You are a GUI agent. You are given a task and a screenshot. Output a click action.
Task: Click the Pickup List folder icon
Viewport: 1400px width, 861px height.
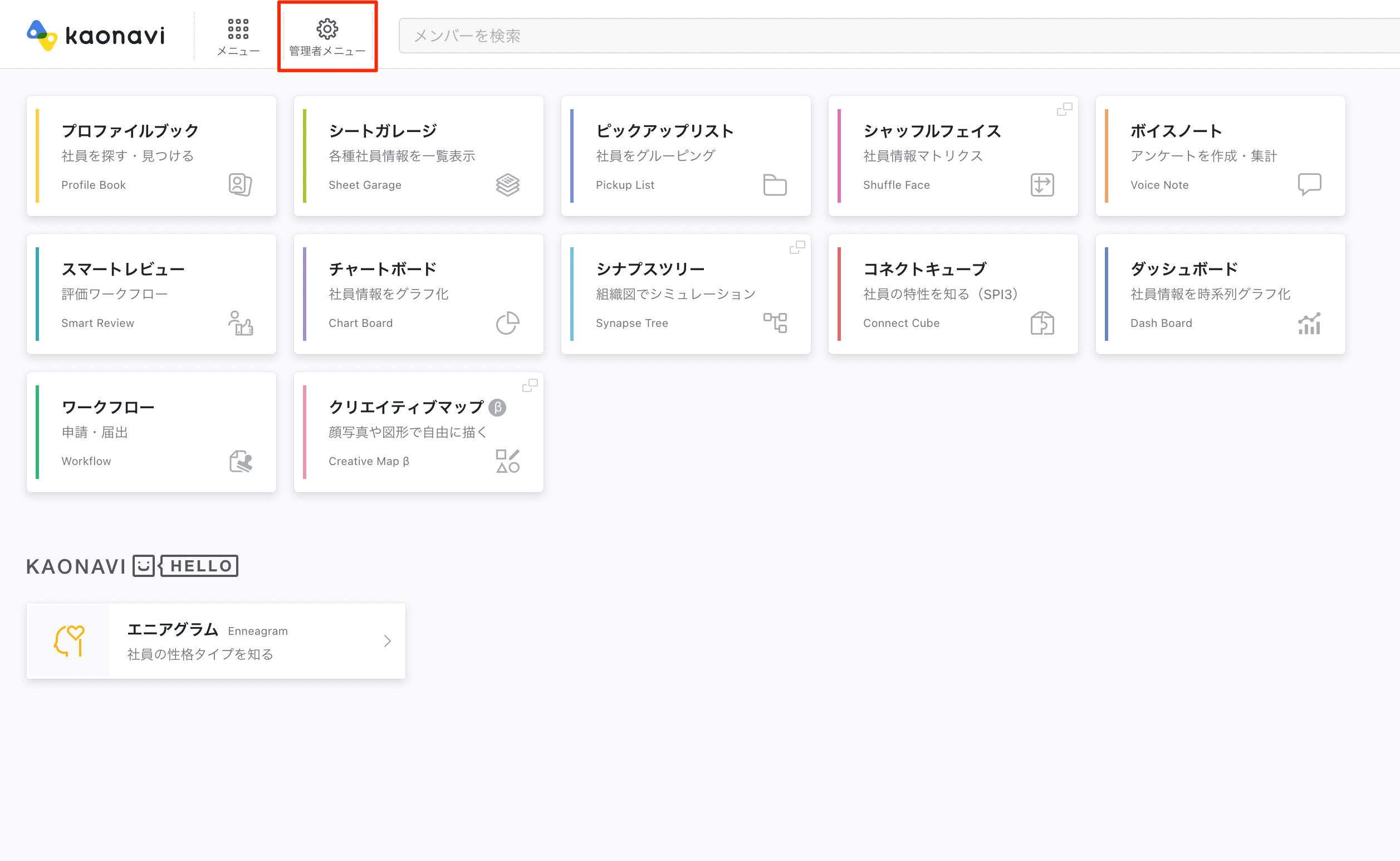(x=774, y=184)
